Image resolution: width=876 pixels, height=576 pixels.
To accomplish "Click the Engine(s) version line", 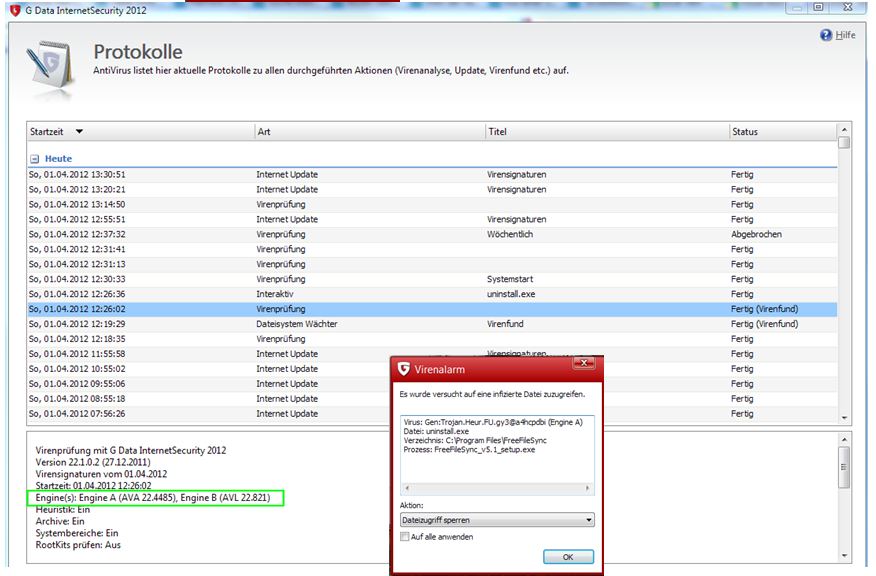I will (x=153, y=497).
